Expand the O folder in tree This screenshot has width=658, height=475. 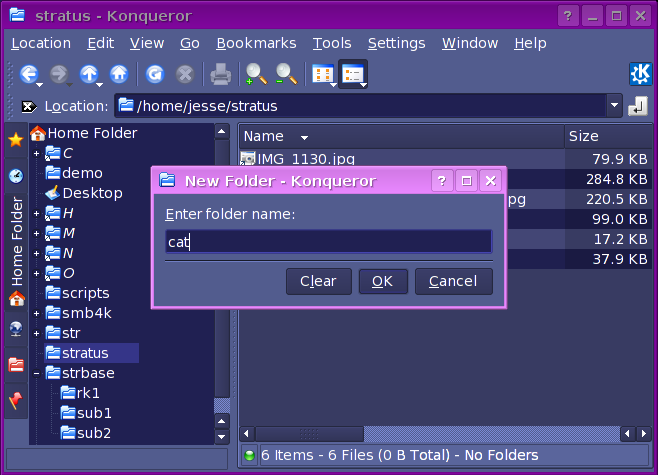coord(37,274)
